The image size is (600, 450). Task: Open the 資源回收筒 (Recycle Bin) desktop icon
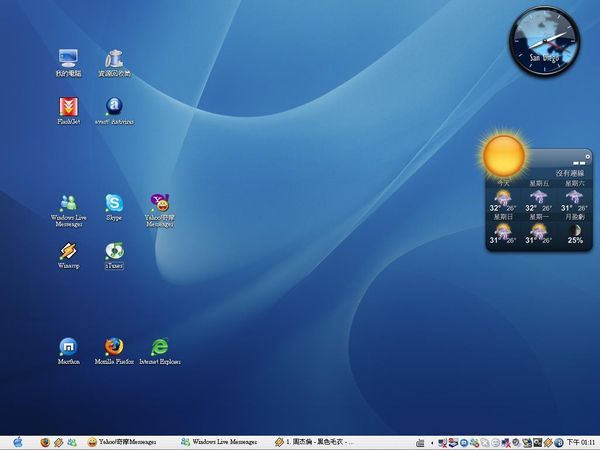tap(114, 63)
